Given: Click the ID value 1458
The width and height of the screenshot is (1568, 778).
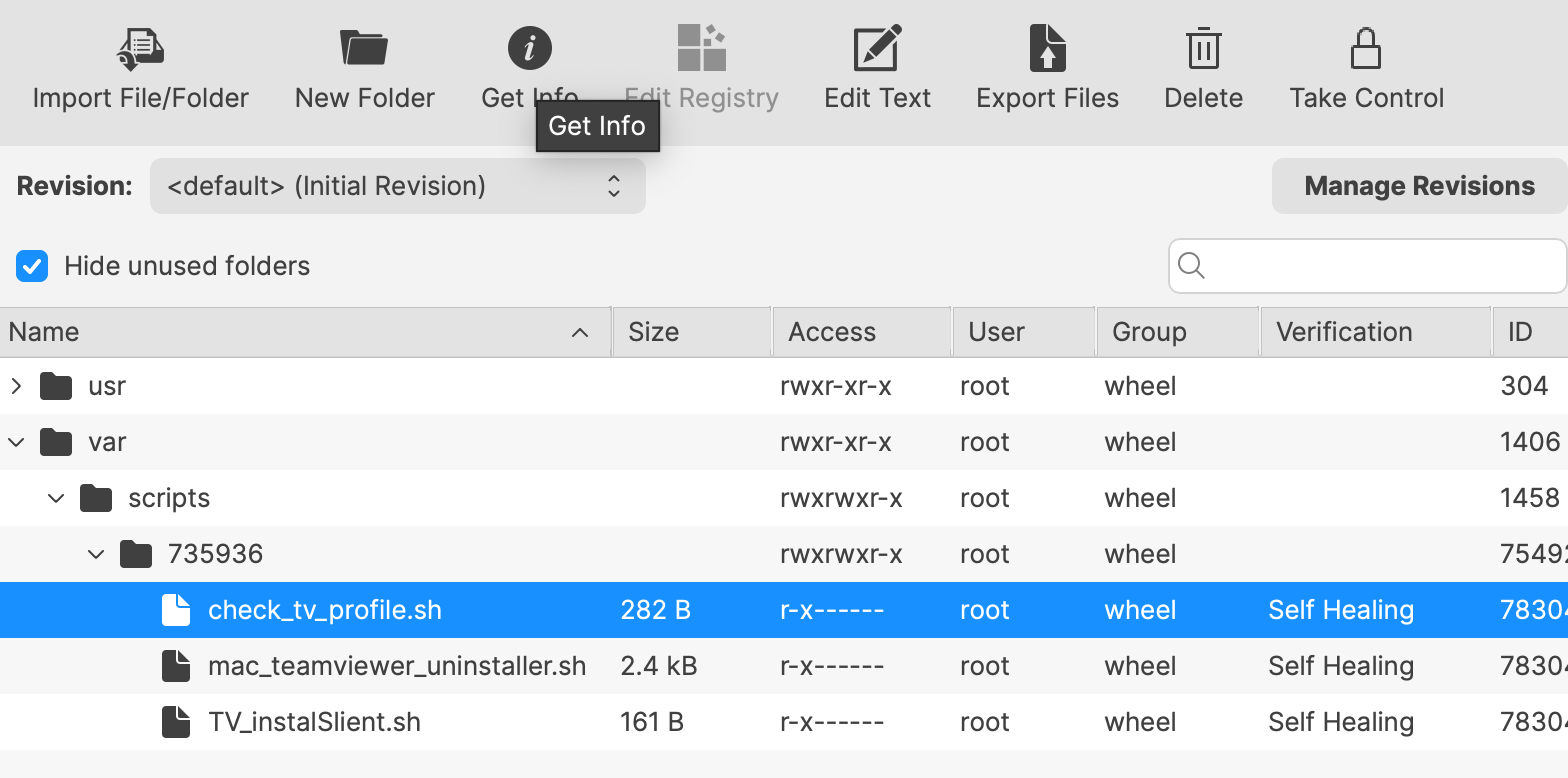Looking at the screenshot, I should [x=1530, y=498].
